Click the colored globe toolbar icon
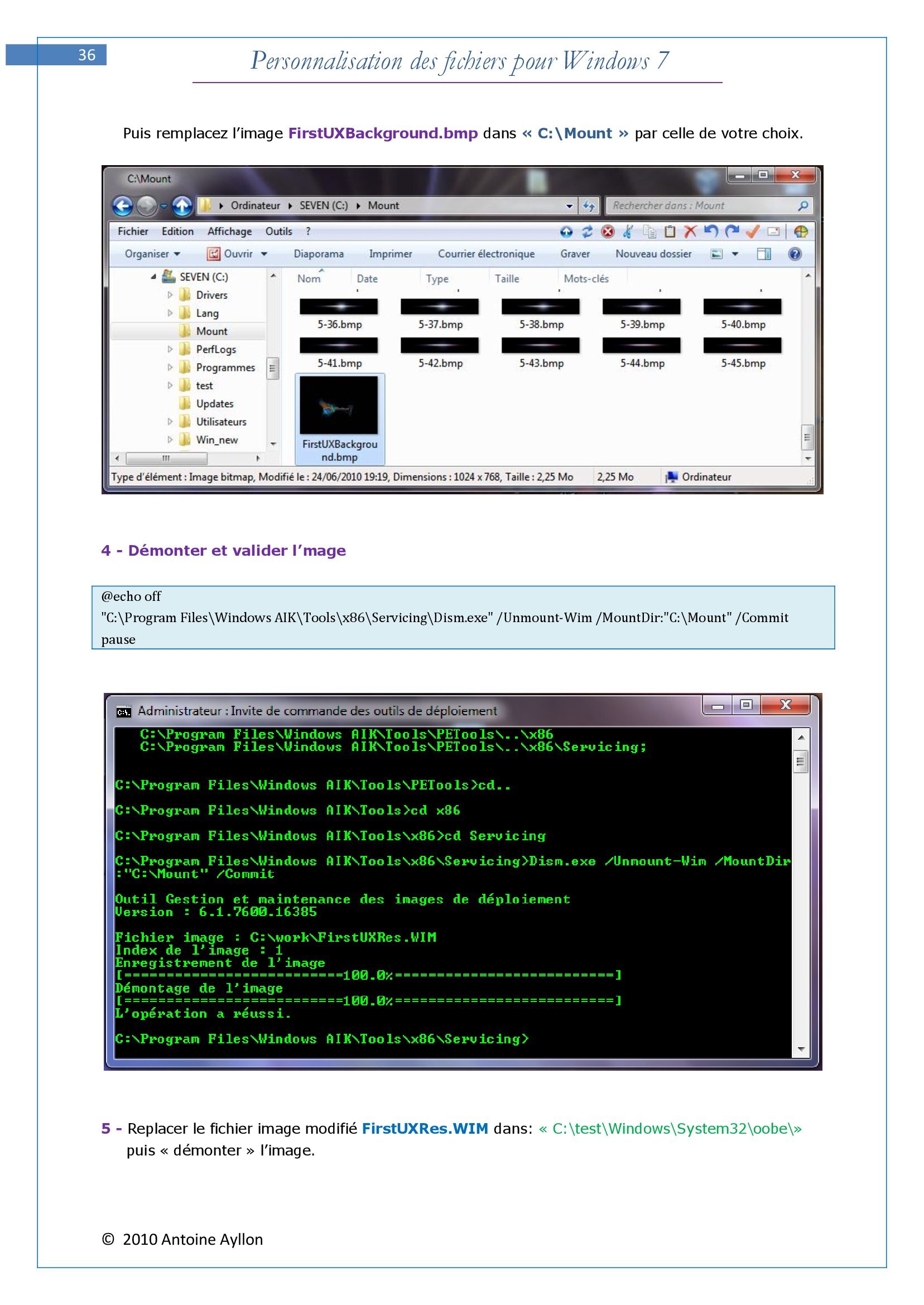924x1305 pixels. tap(801, 232)
